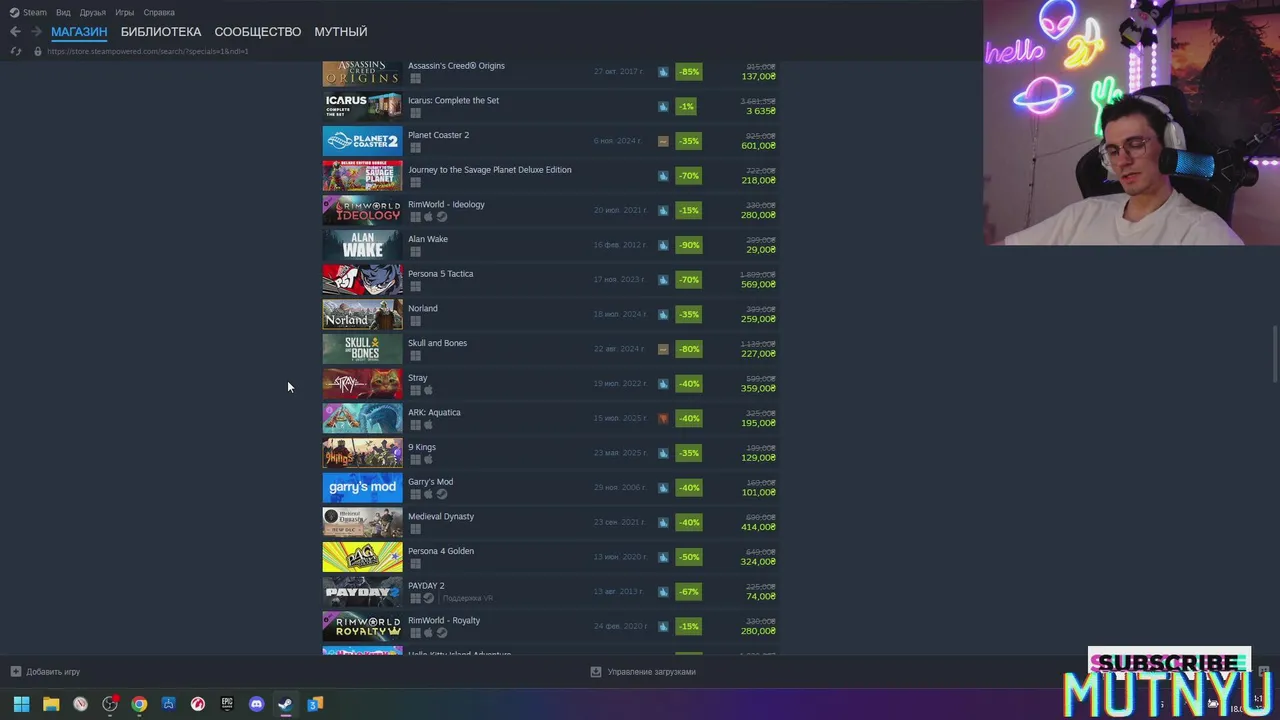The image size is (1280, 720).
Task: Click the PAYDAY 2 thumbnail image
Action: (x=362, y=592)
